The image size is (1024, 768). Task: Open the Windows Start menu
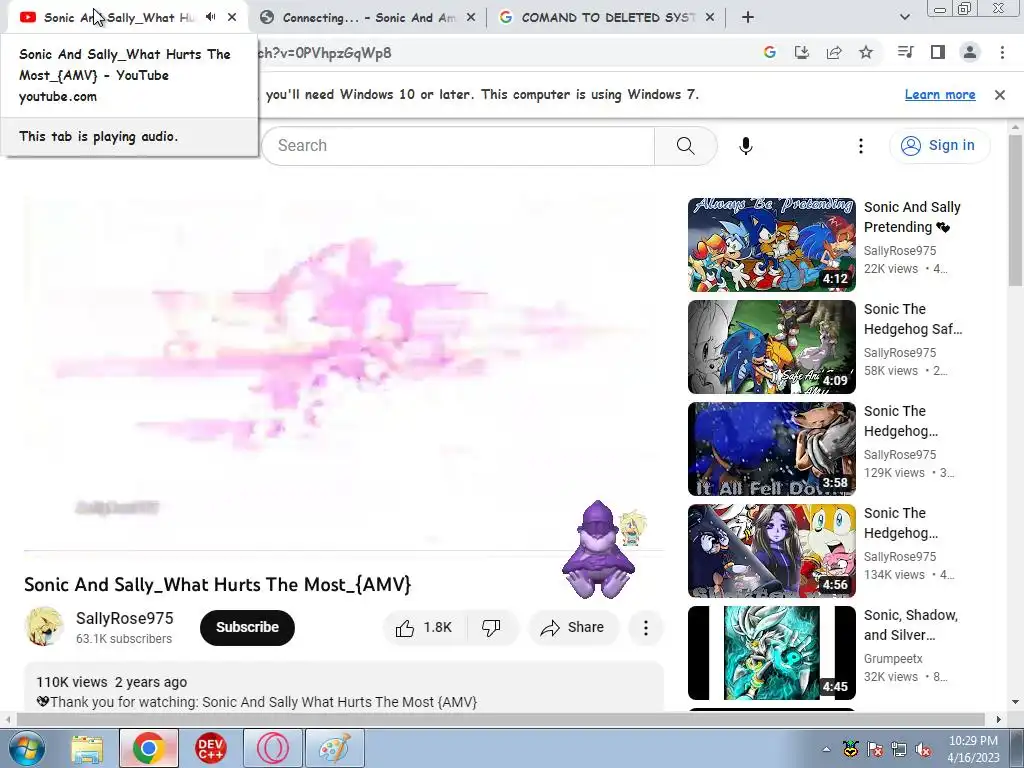(26, 748)
